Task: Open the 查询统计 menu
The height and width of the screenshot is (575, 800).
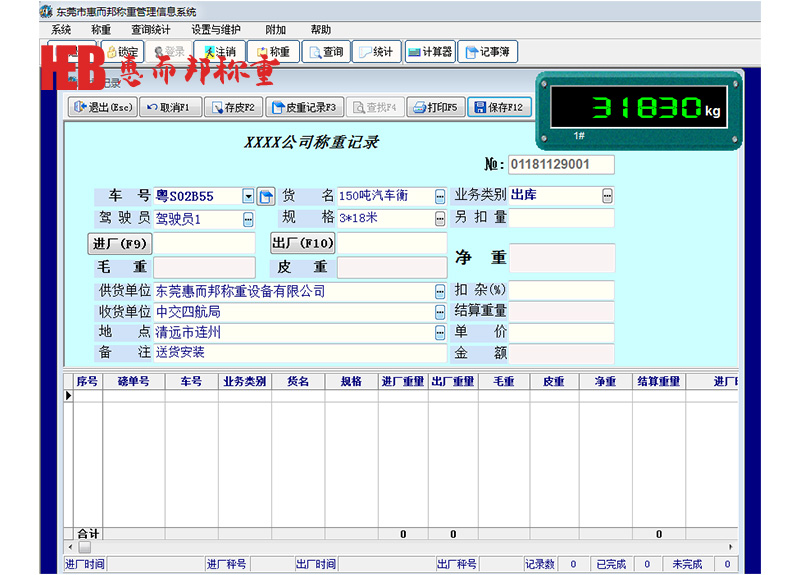Action: click(151, 30)
